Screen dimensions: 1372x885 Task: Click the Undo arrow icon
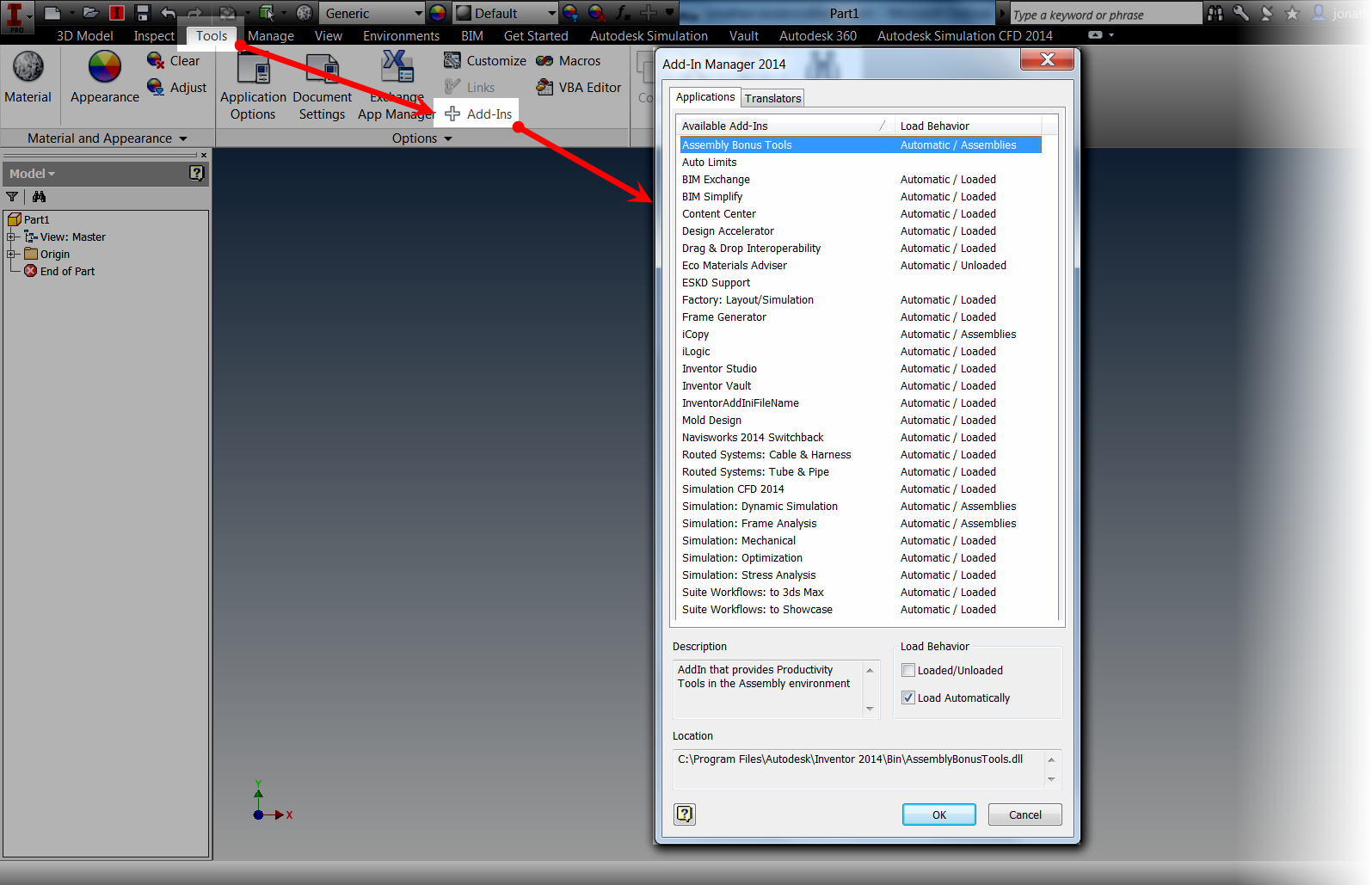pyautogui.click(x=169, y=13)
